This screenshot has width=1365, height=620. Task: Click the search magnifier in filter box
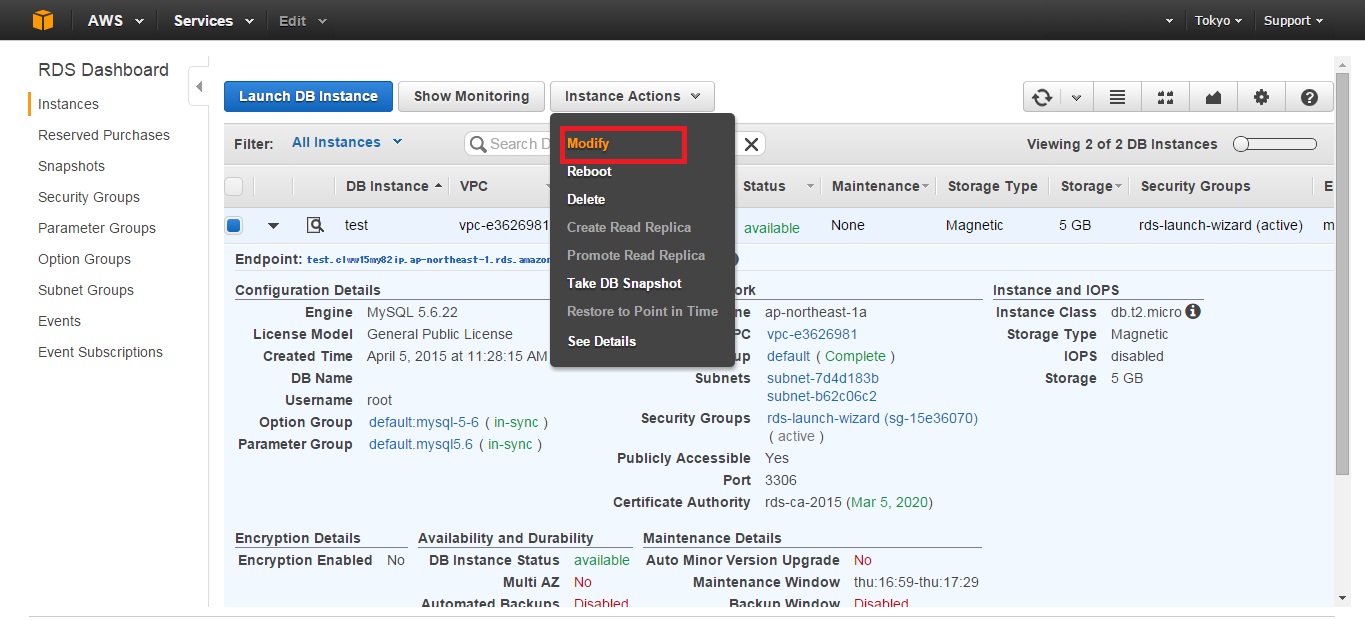point(478,144)
